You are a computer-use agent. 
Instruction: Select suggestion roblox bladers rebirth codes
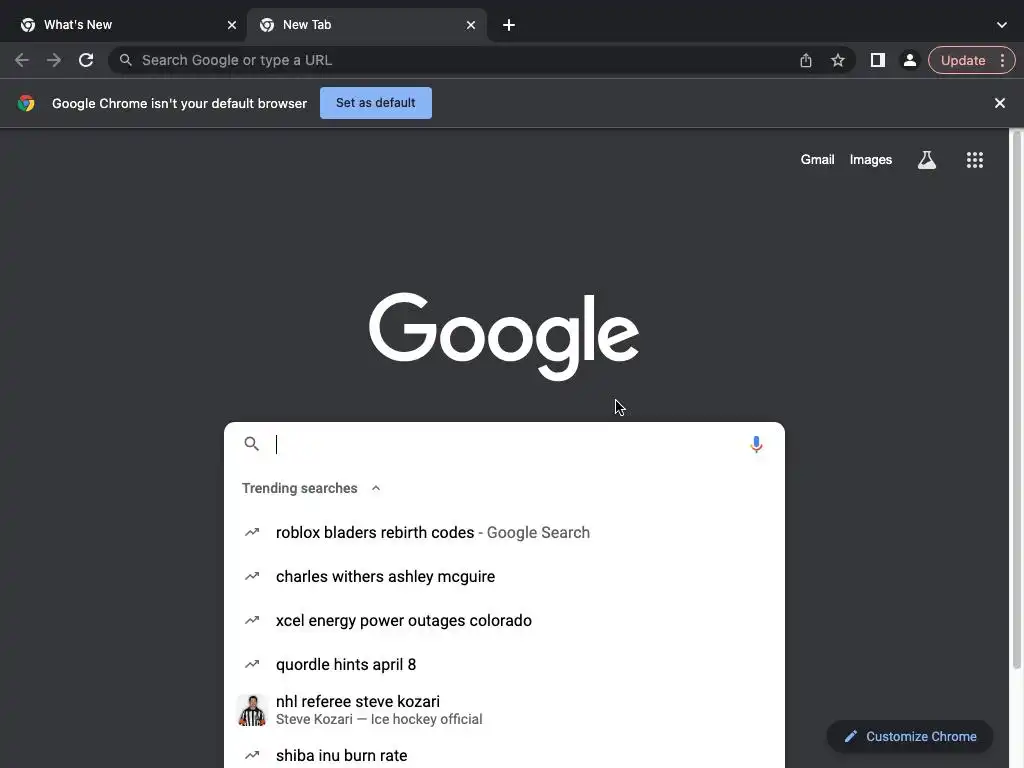coord(504,532)
